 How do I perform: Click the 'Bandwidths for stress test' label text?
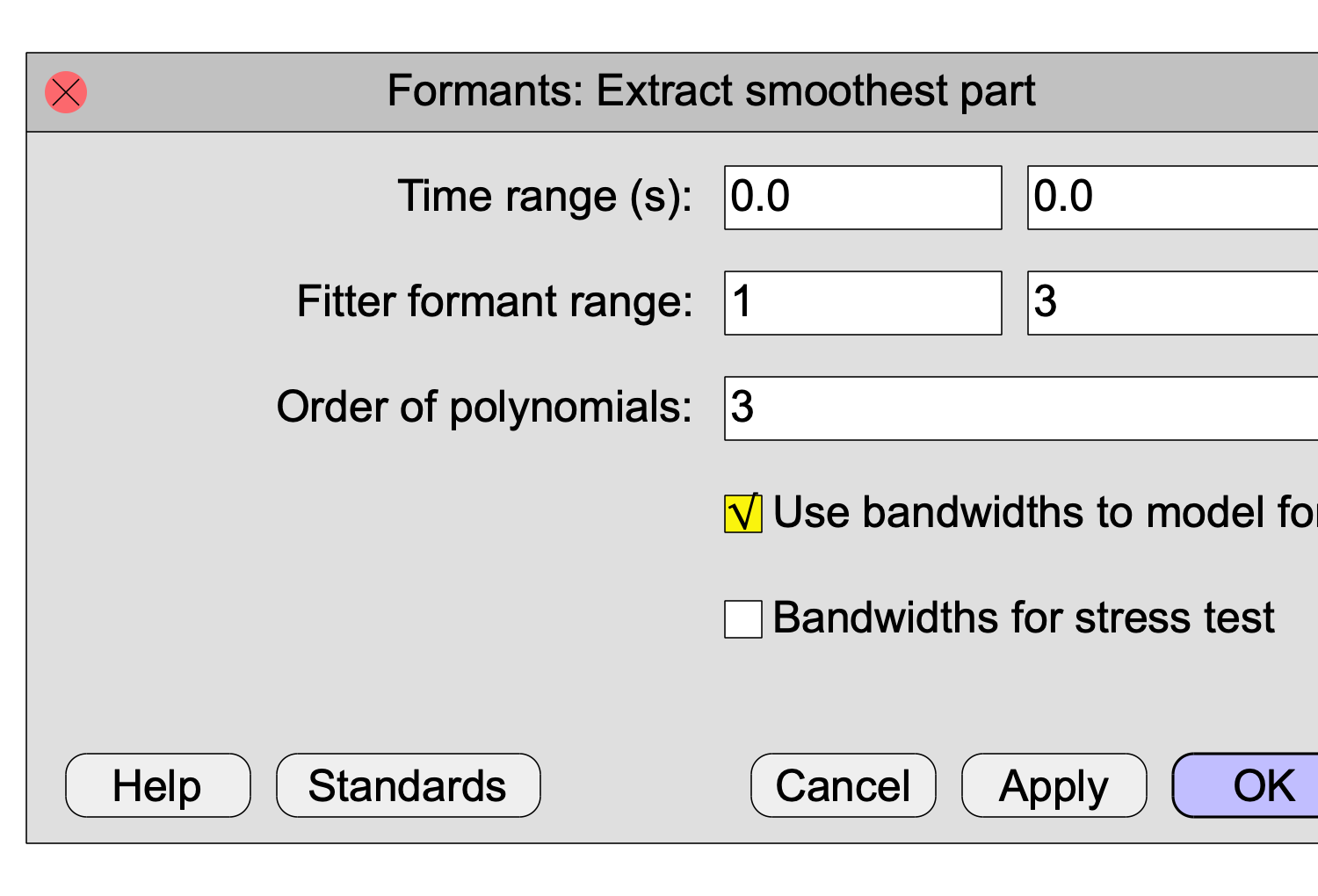tap(1024, 618)
